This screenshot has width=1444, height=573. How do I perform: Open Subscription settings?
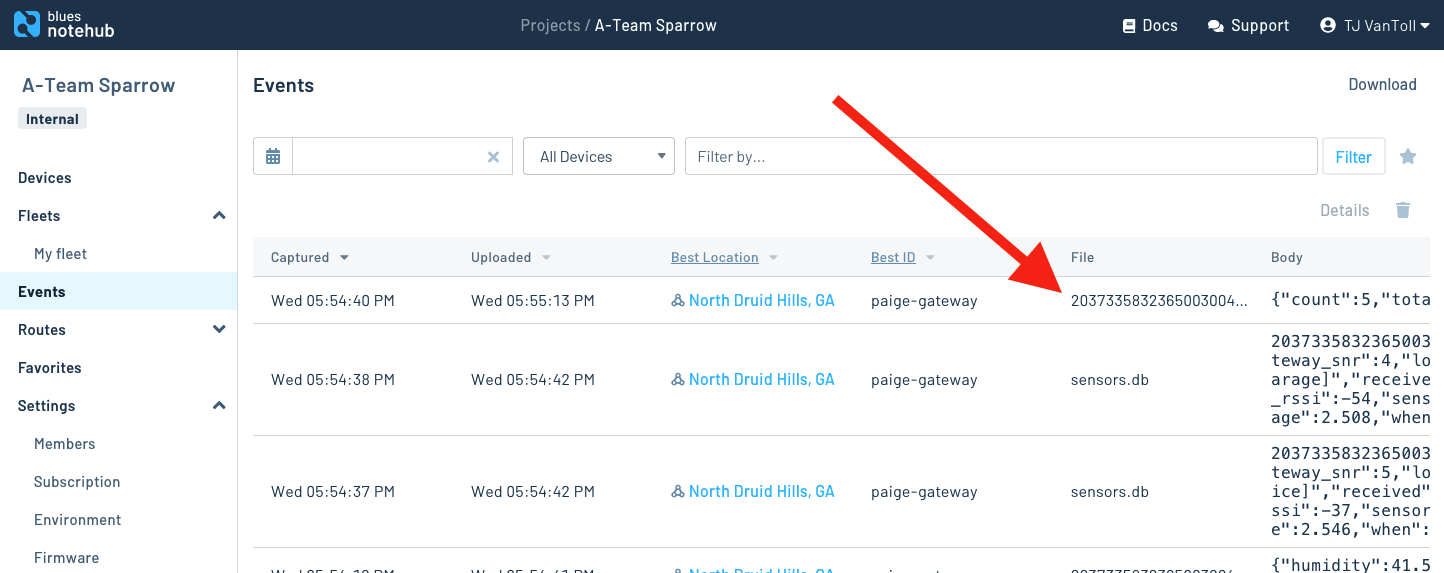(77, 481)
